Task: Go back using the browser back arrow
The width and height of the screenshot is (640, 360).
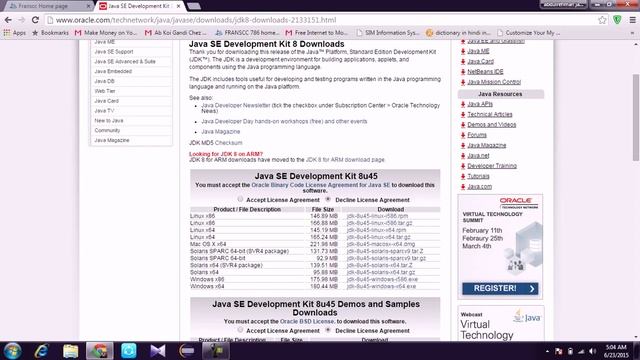Action: [x=8, y=20]
